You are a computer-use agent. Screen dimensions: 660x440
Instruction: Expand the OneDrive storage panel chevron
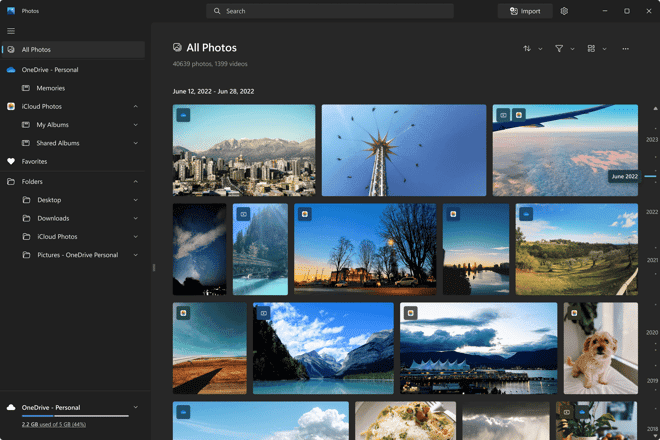(135, 408)
